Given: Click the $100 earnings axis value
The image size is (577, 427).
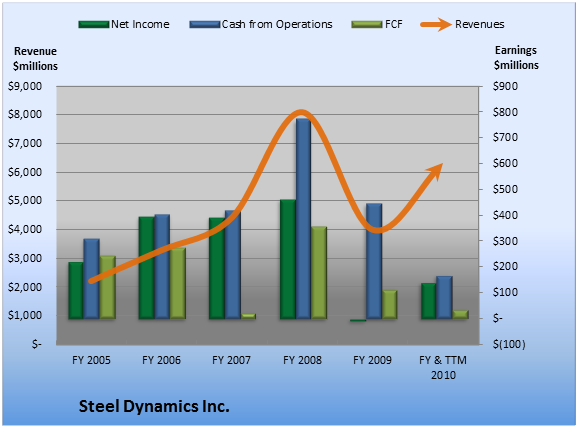Looking at the screenshot, I should click(x=506, y=292).
